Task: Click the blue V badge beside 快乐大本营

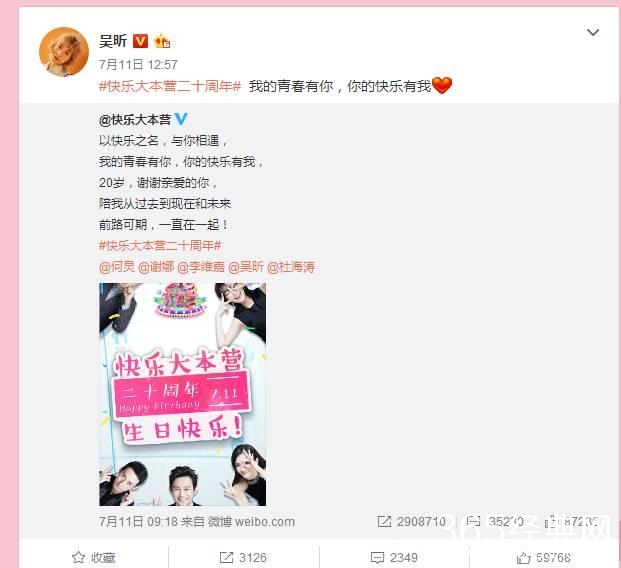Action: 181,119
